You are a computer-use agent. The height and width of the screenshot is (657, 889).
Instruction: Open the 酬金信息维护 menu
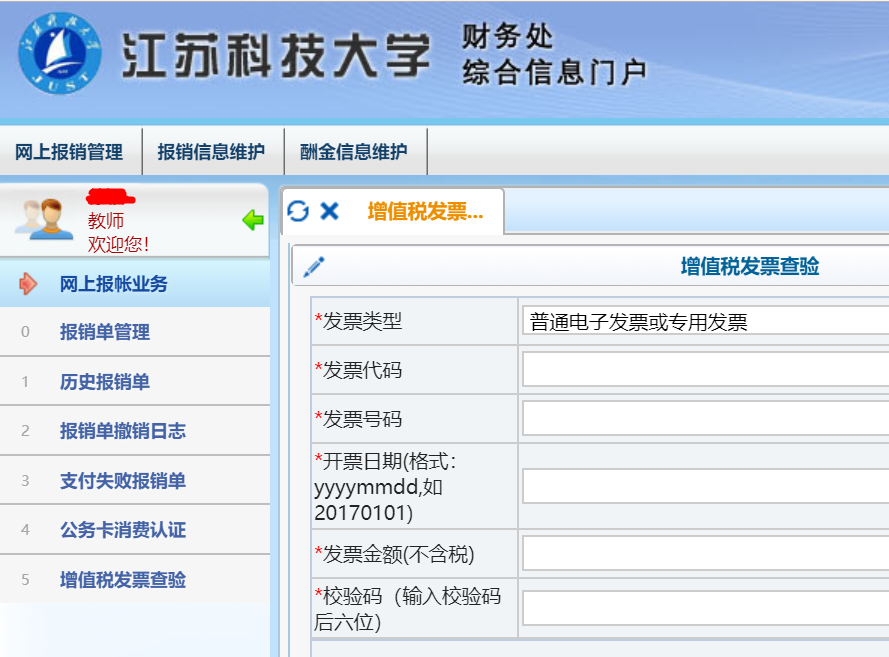pos(354,152)
